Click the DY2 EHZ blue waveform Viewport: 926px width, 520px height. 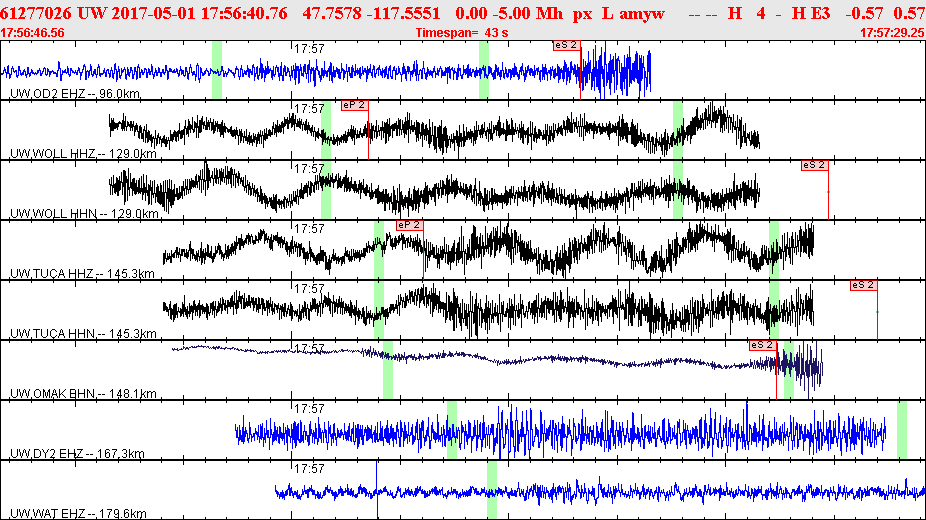(560, 433)
